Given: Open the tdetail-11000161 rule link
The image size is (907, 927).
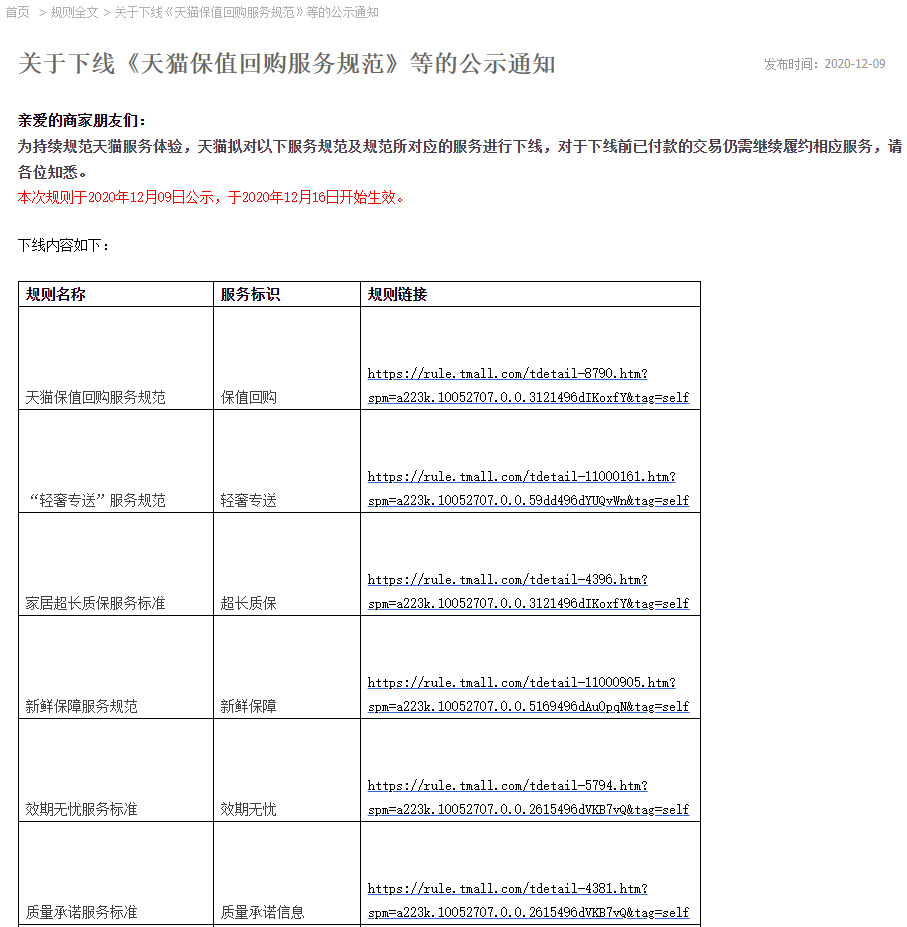Looking at the screenshot, I should pyautogui.click(x=528, y=488).
